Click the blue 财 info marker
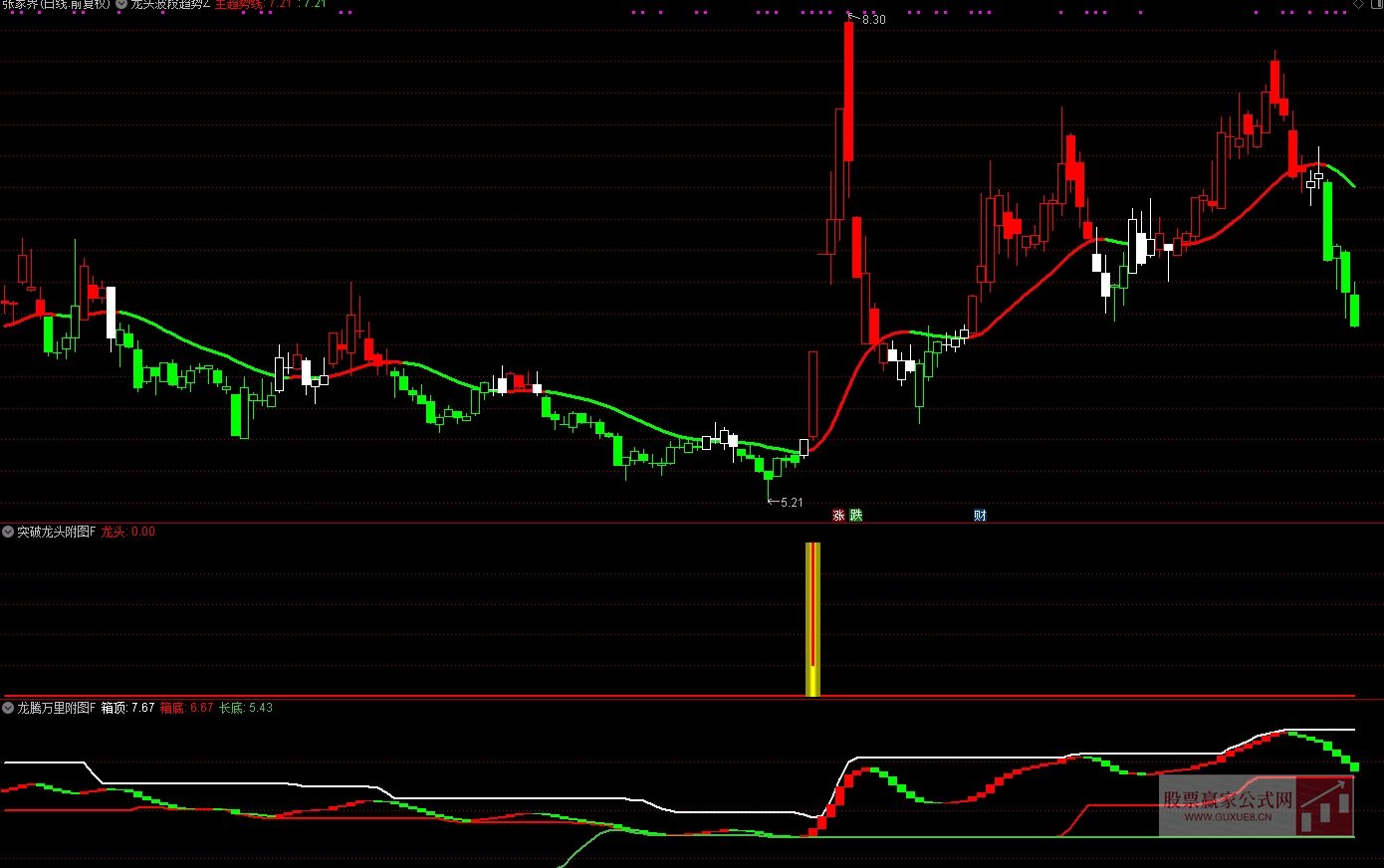 pos(980,515)
